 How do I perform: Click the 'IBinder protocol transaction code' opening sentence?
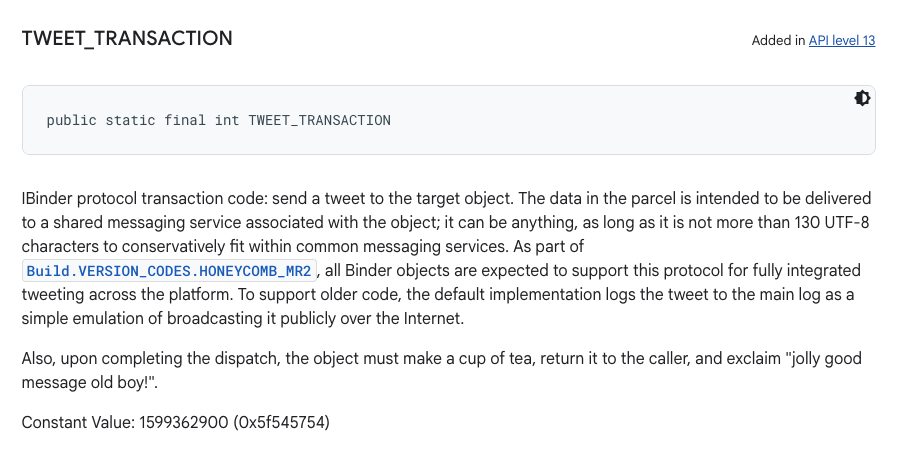pyautogui.click(x=145, y=198)
